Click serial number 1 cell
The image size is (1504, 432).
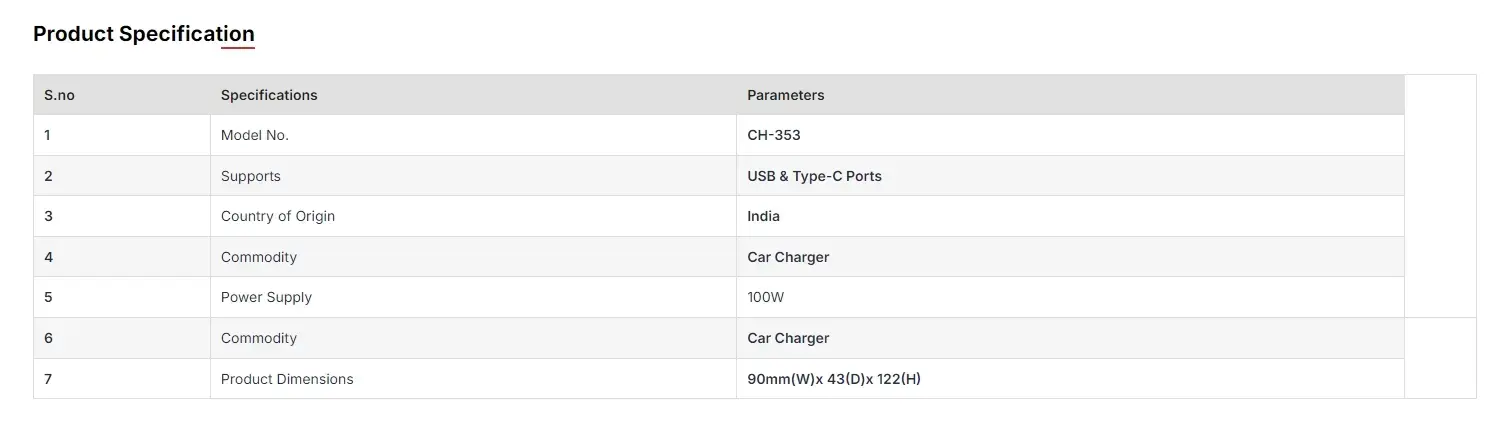click(x=122, y=135)
